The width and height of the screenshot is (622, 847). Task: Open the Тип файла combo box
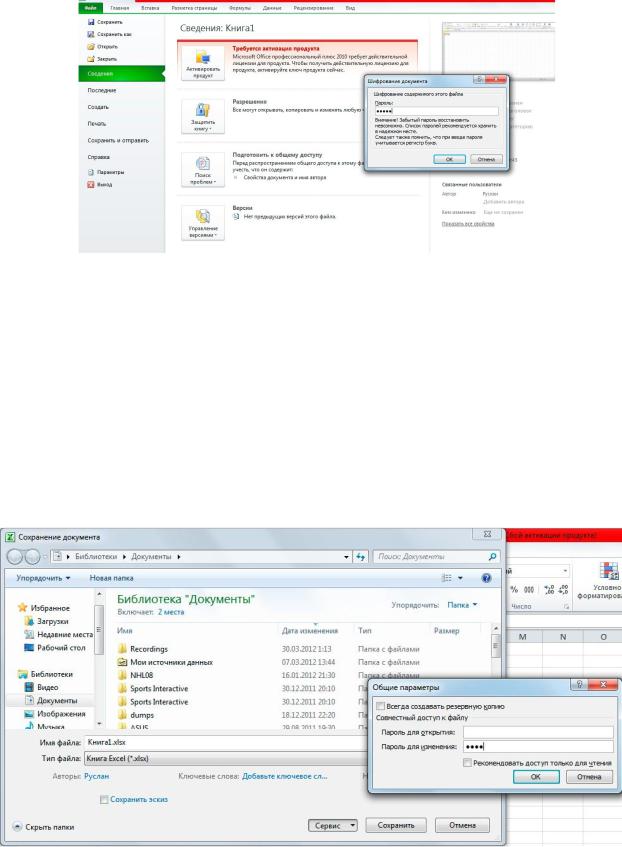pos(225,758)
